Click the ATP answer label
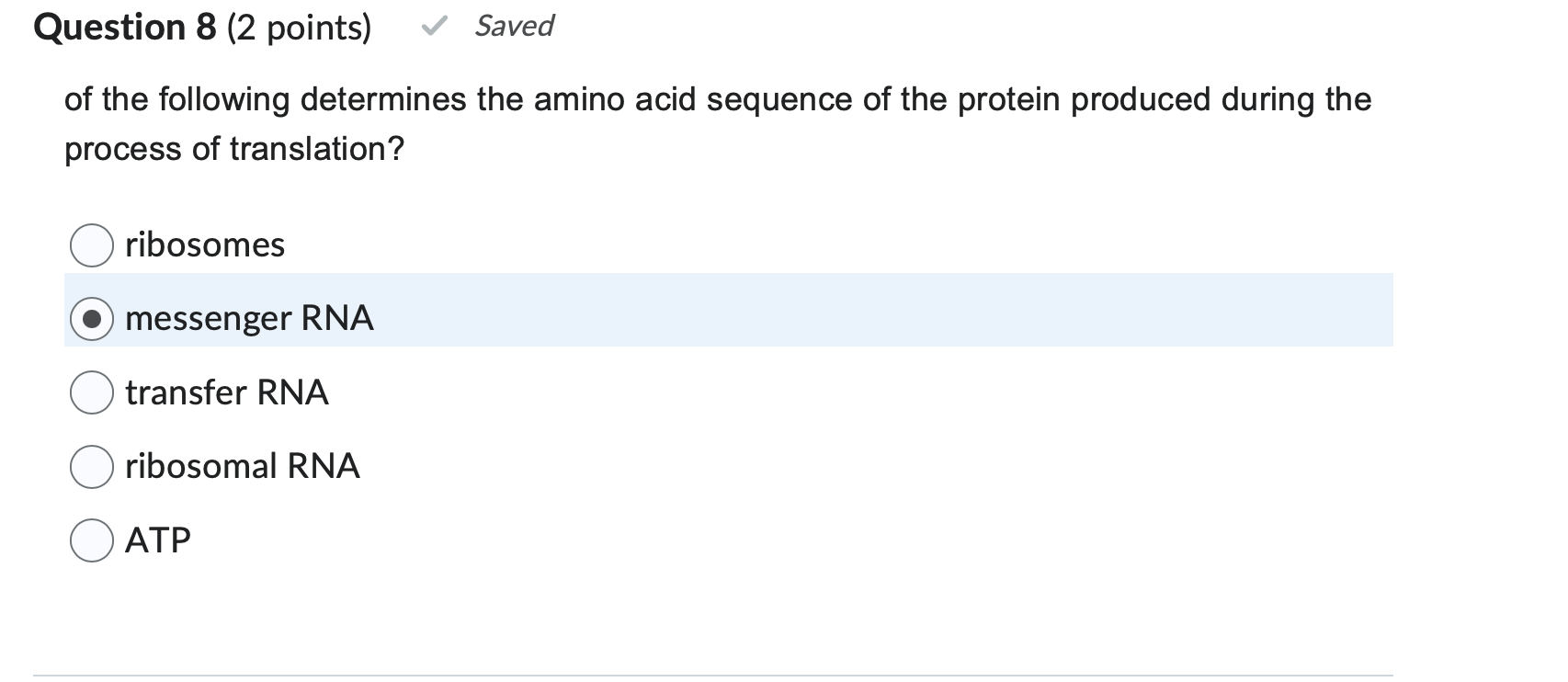This screenshot has width=1568, height=682. tap(156, 540)
